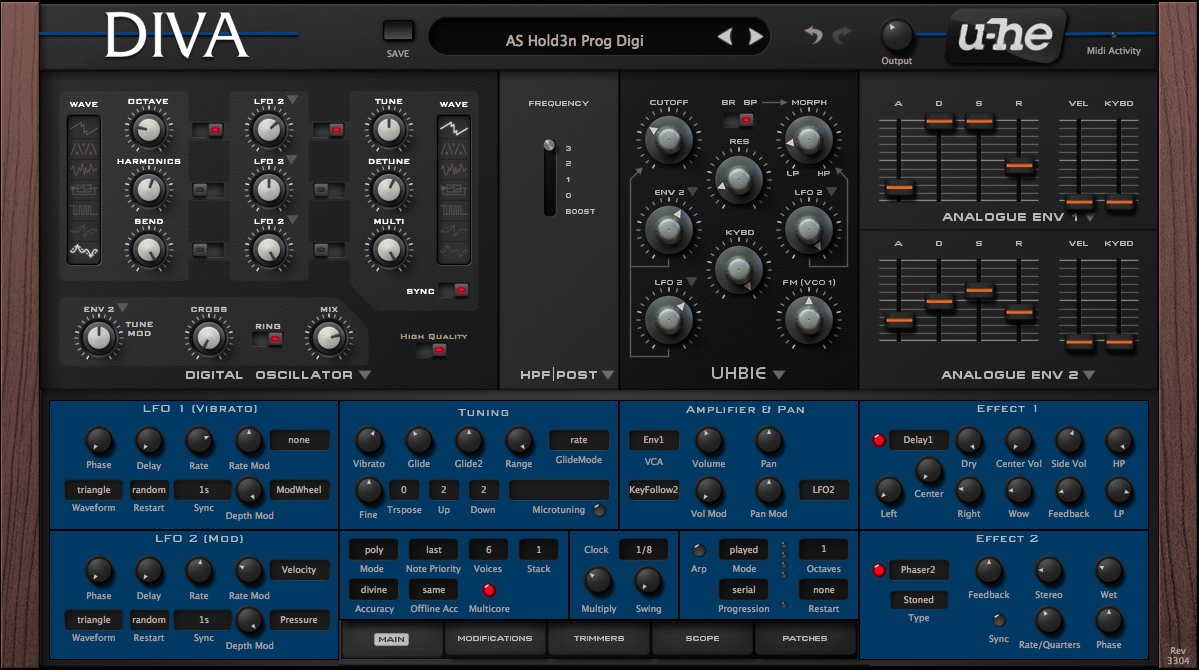Open ANALOGUE ENV 2 selector arrow
1199x670 pixels.
coord(1089,375)
